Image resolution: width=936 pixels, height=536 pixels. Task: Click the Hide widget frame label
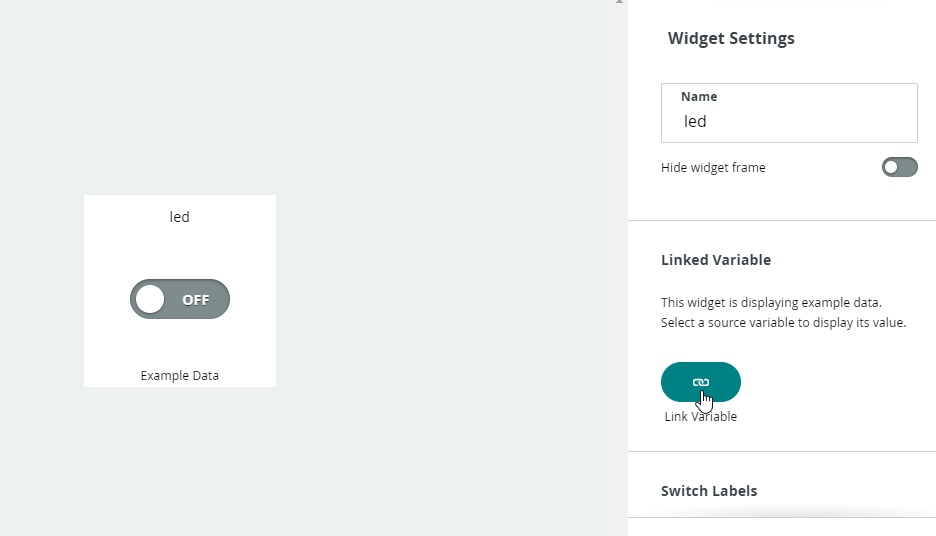(713, 168)
